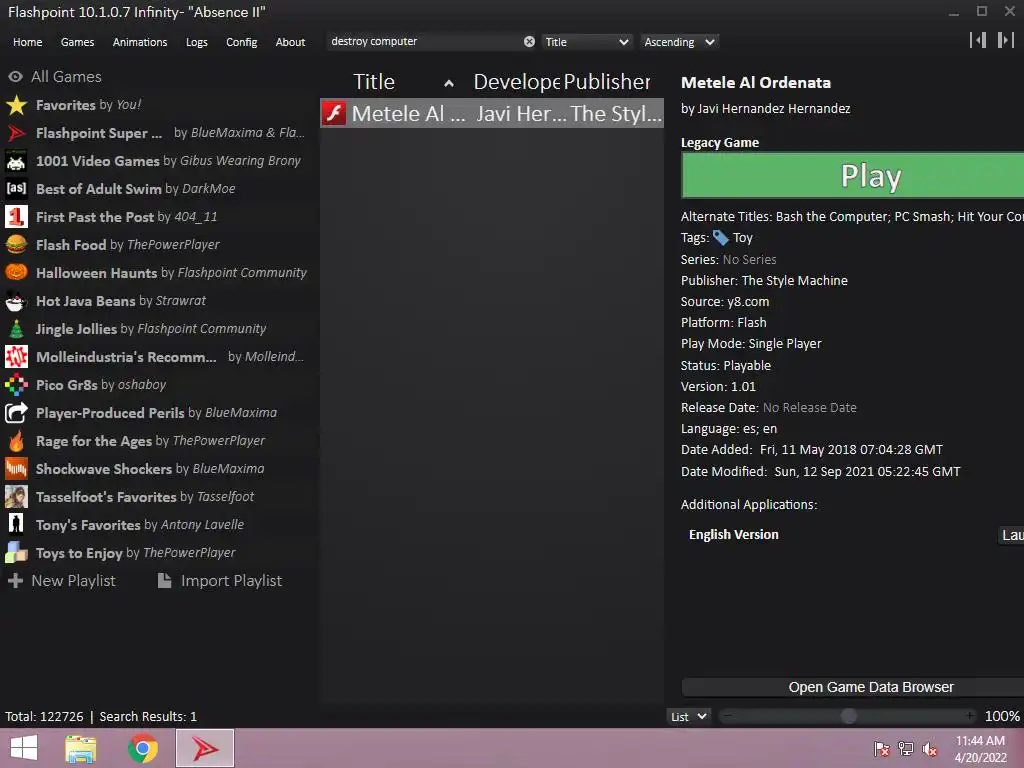Click the network tray icon

point(906,749)
